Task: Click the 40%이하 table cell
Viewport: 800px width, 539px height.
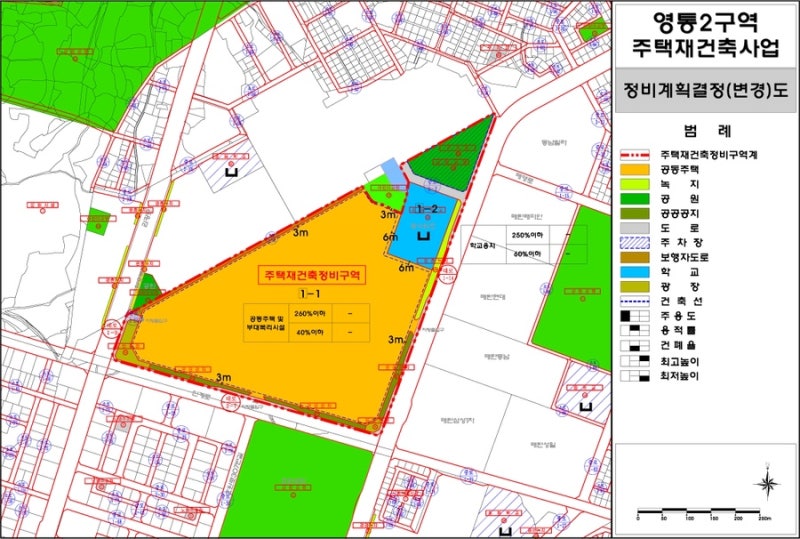Action: (x=310, y=332)
